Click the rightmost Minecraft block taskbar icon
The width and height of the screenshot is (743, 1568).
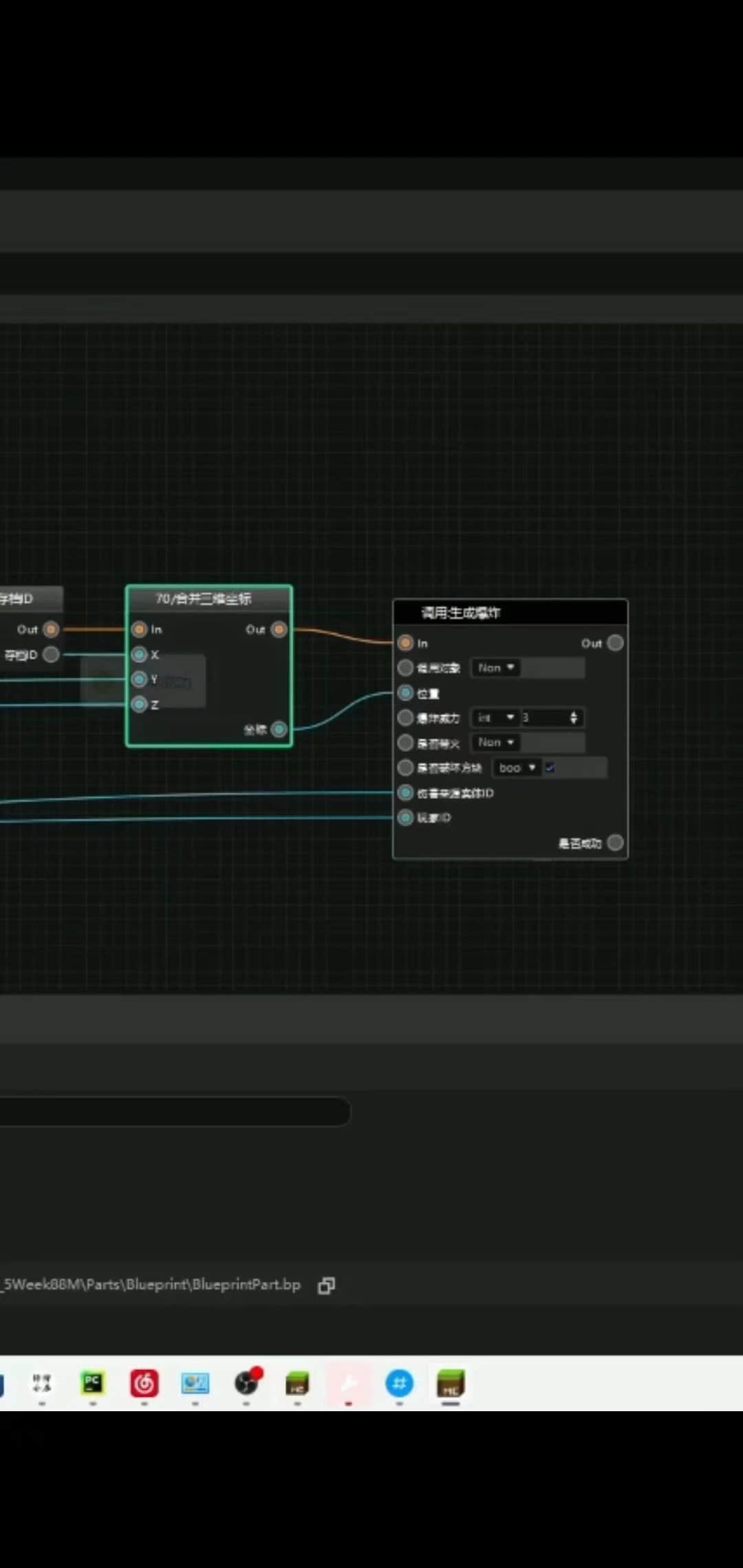[451, 1382]
